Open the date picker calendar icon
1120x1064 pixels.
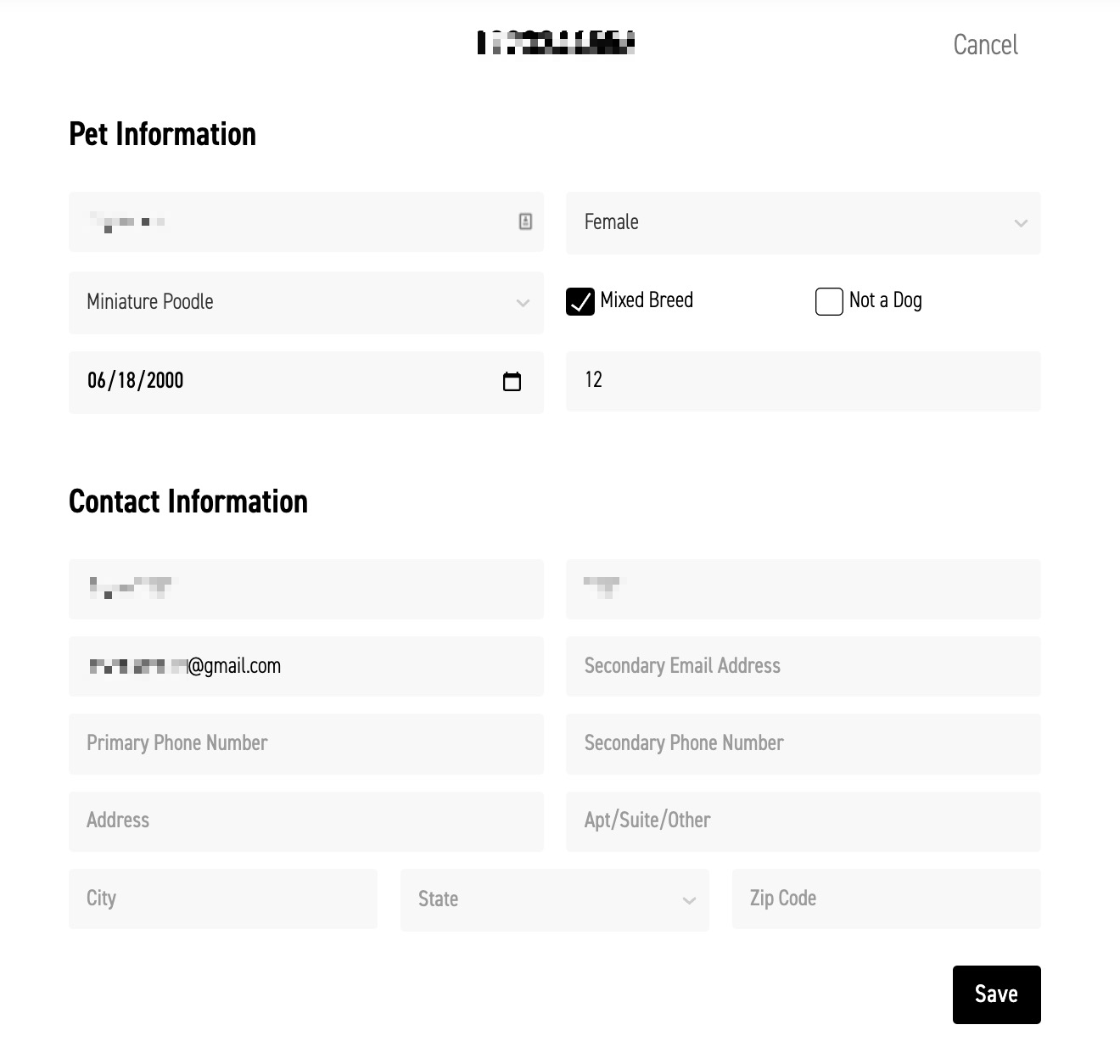pyautogui.click(x=512, y=382)
